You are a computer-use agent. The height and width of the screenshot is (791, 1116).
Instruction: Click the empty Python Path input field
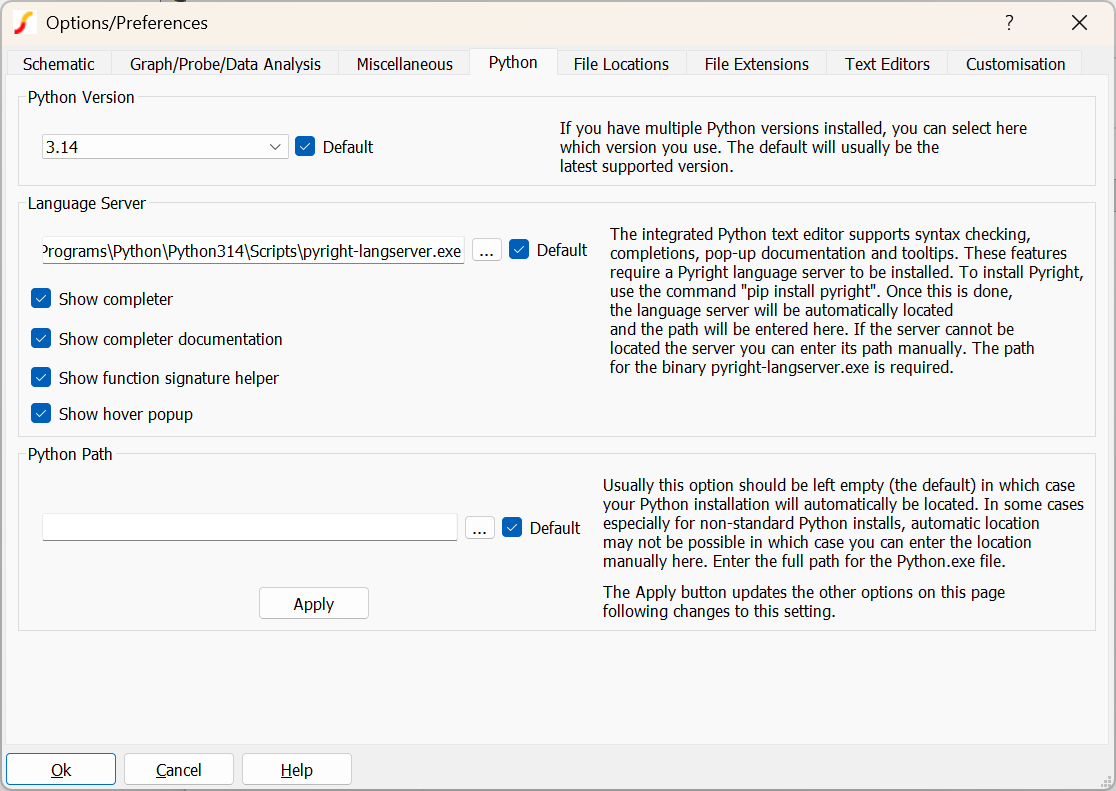coord(249,528)
